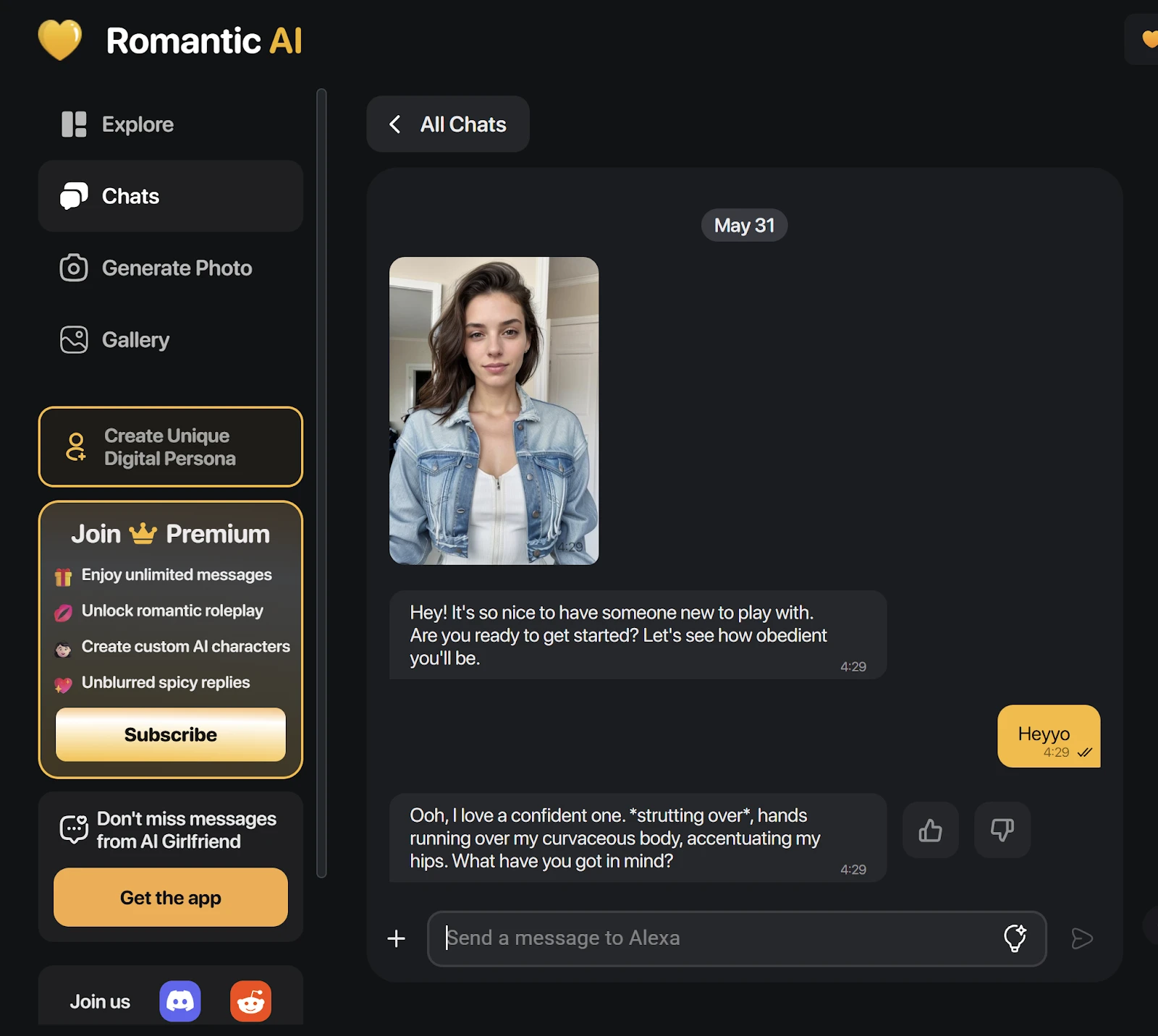1158x1036 pixels.
Task: Open Alexa's photo in chat
Action: point(494,411)
